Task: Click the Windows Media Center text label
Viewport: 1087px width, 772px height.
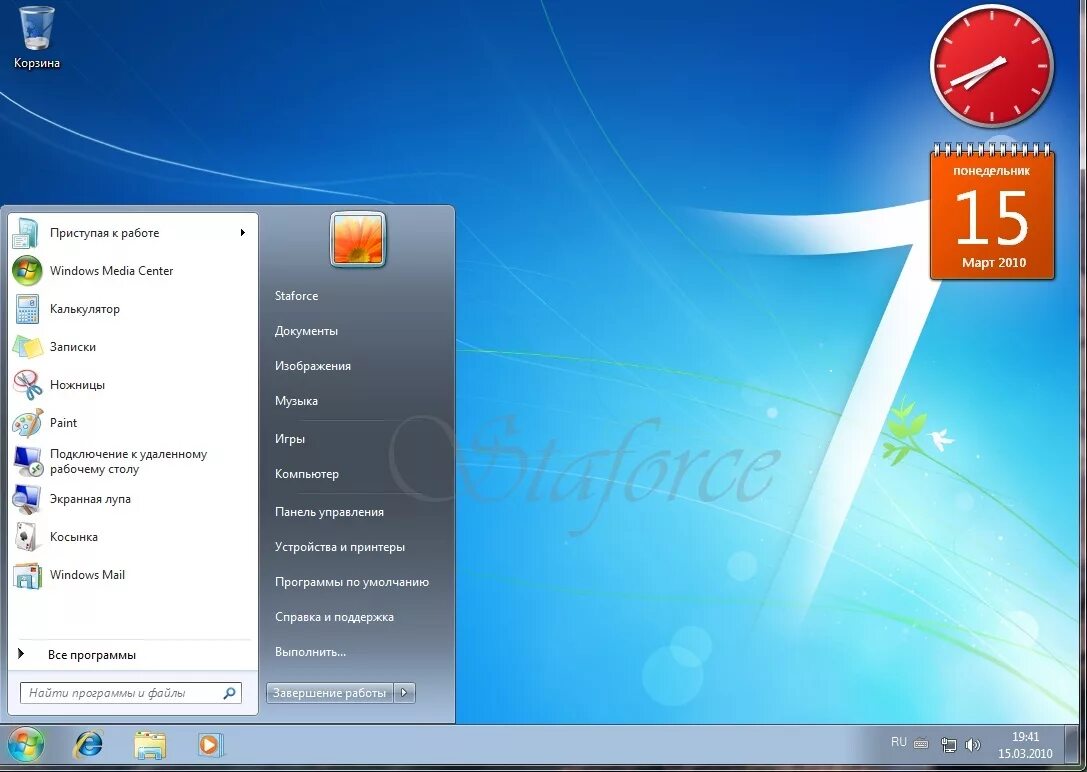Action: [112, 271]
